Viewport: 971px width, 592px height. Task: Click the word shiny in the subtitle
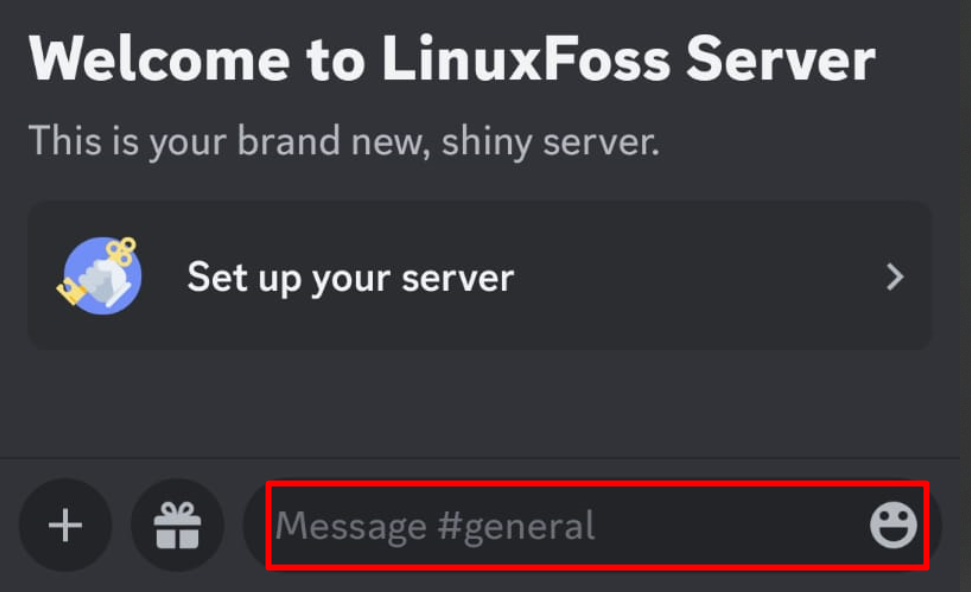tap(487, 142)
